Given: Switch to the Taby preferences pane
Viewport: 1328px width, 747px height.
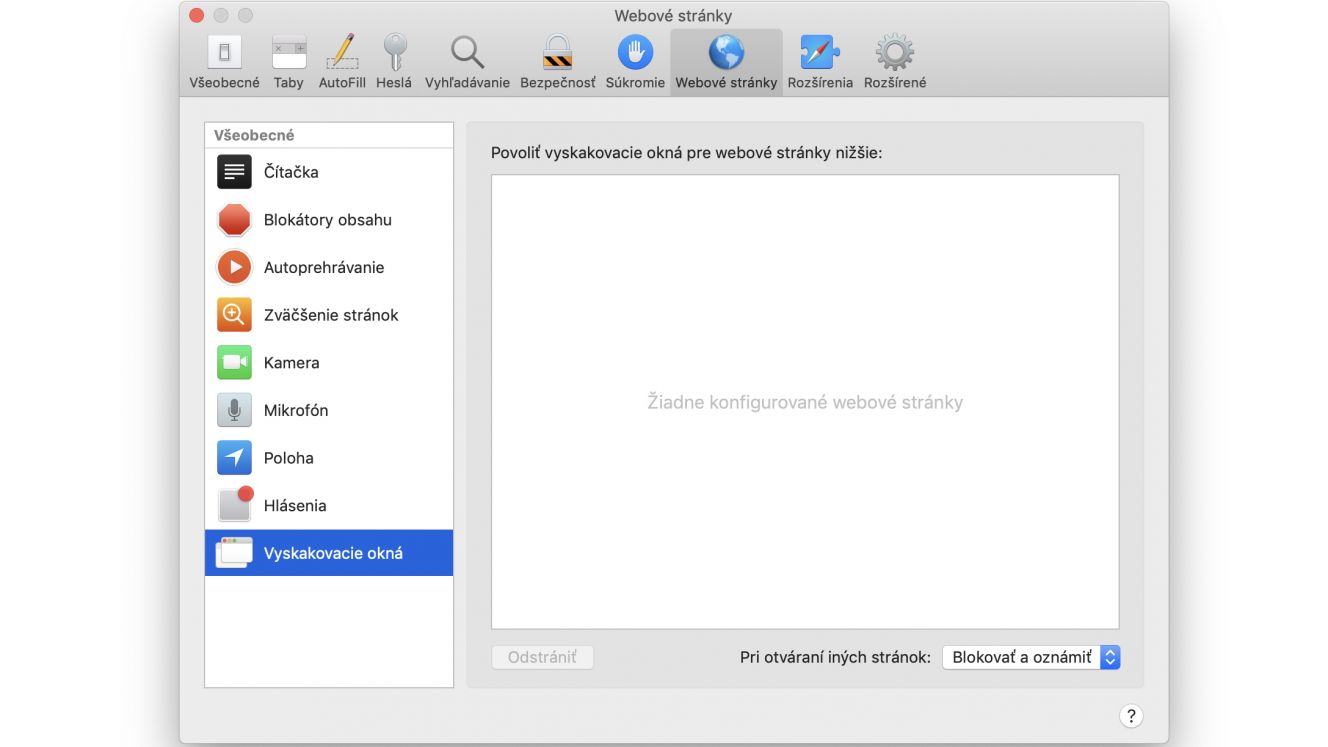Looking at the screenshot, I should [x=289, y=62].
